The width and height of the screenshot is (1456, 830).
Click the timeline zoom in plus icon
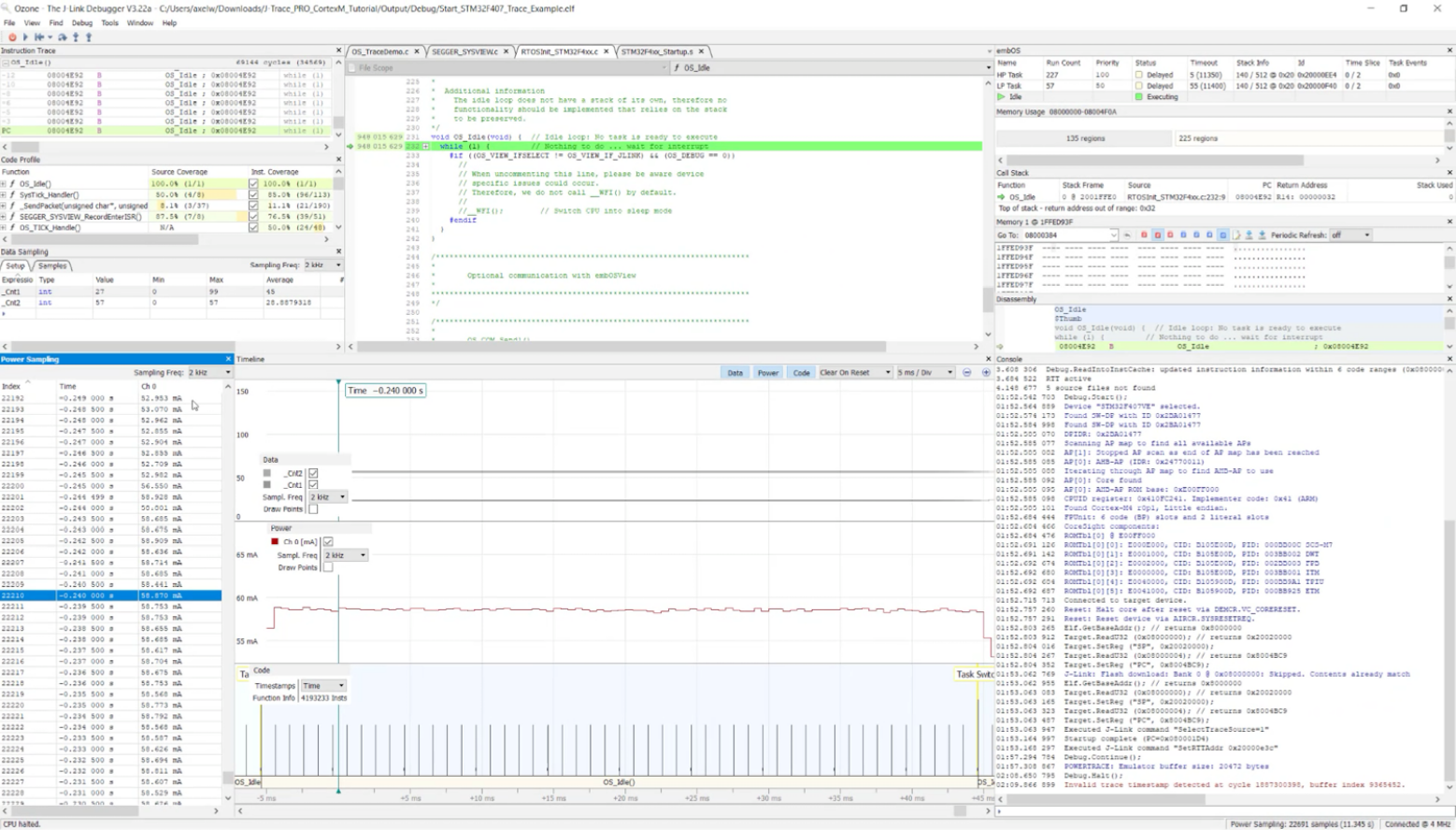click(x=985, y=373)
